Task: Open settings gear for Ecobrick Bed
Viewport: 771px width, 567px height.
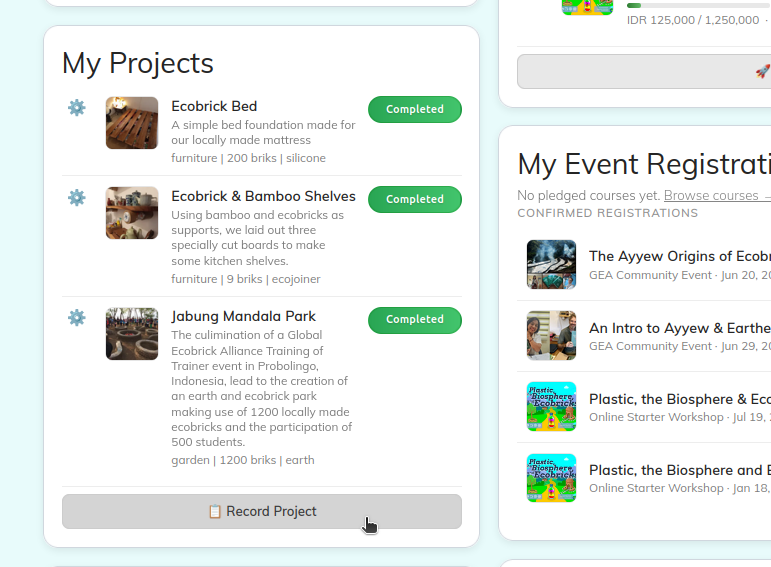Action: pos(77,108)
